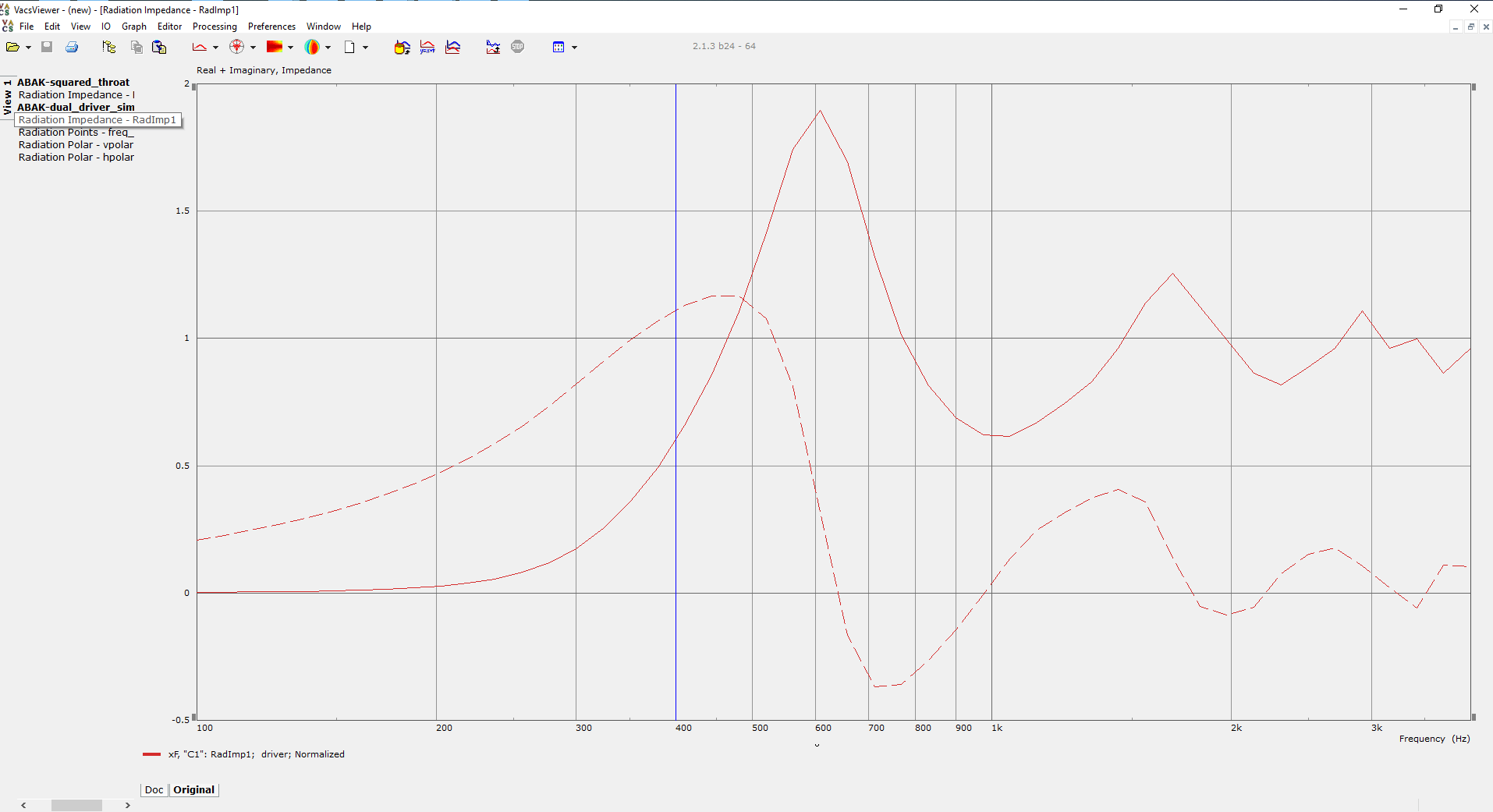1493x812 pixels.
Task: Open the IO menu
Action: (106, 27)
